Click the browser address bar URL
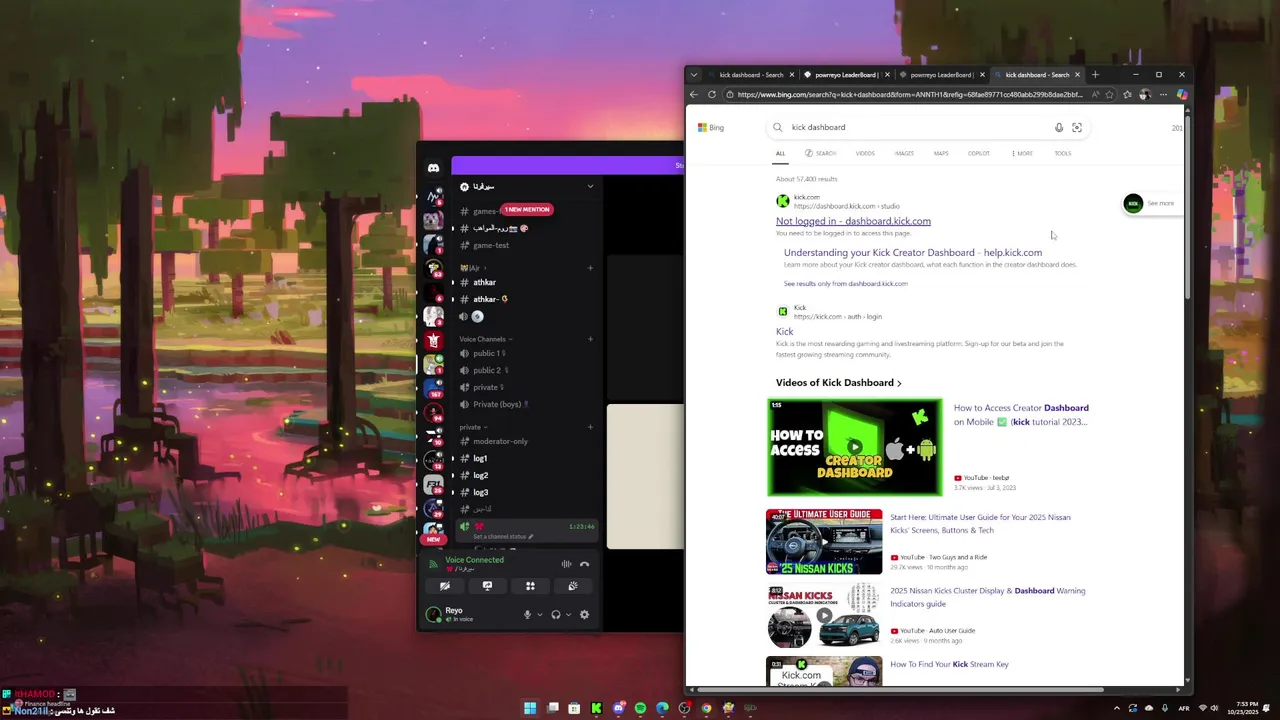 [909, 94]
